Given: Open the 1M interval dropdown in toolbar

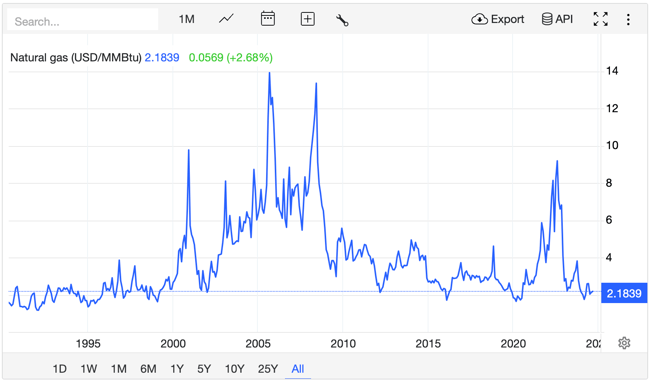Looking at the screenshot, I should click(187, 19).
